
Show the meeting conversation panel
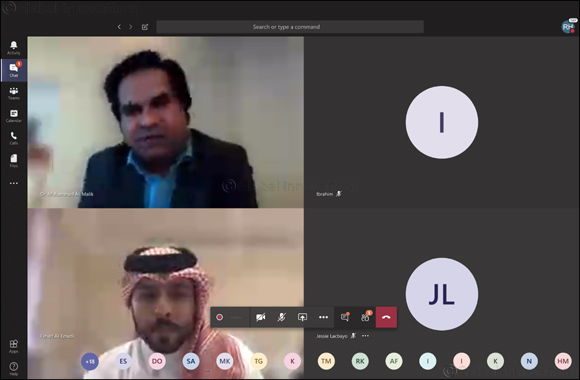[345, 317]
